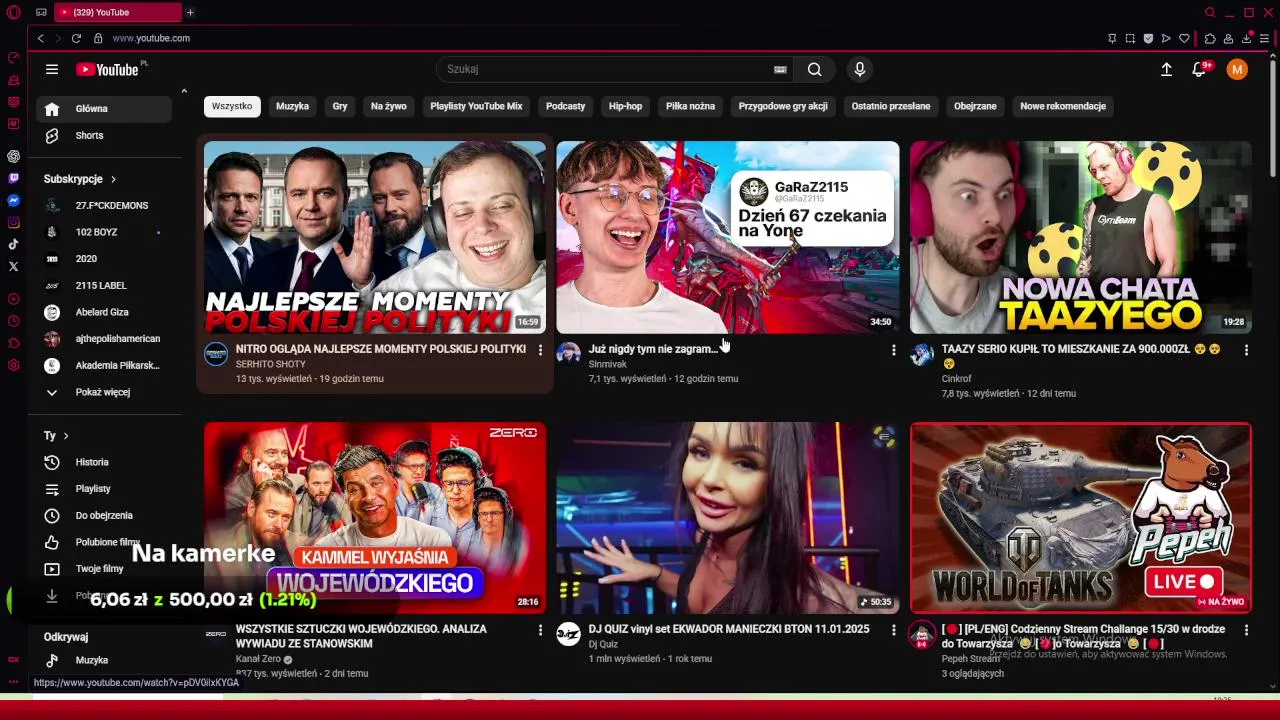Open options menu for Już nigdy tym video
The height and width of the screenshot is (720, 1280).
893,350
